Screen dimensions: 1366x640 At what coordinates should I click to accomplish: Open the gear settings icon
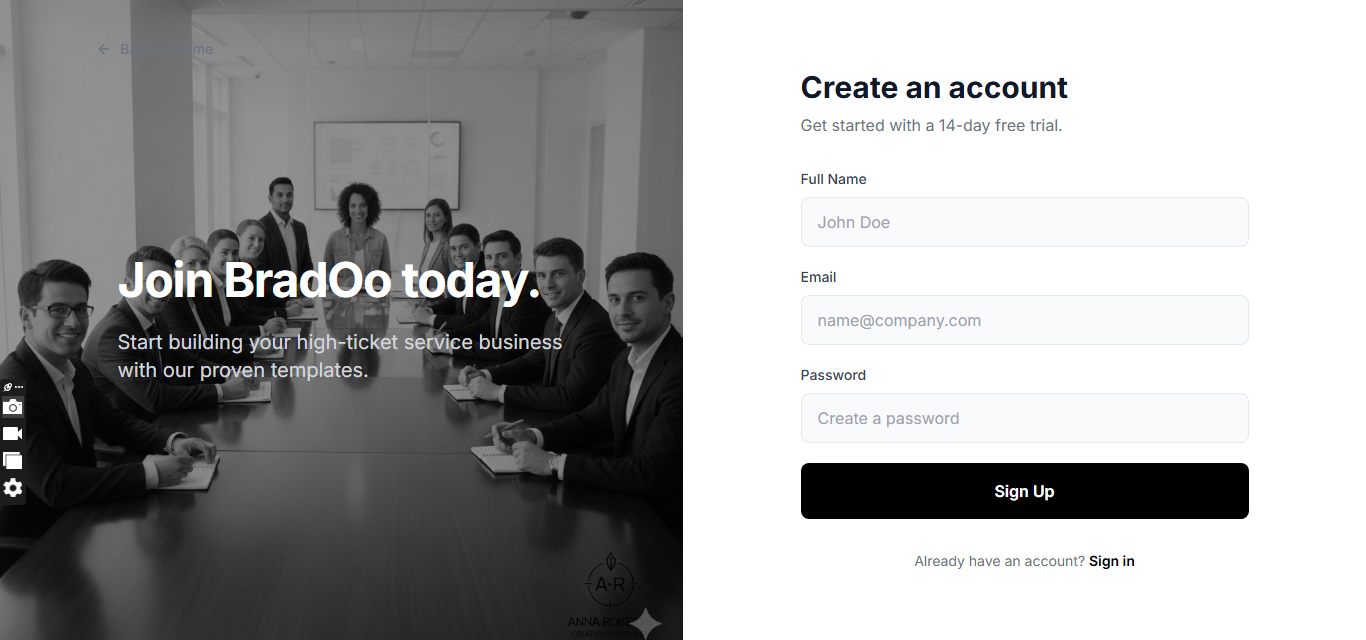point(12,488)
